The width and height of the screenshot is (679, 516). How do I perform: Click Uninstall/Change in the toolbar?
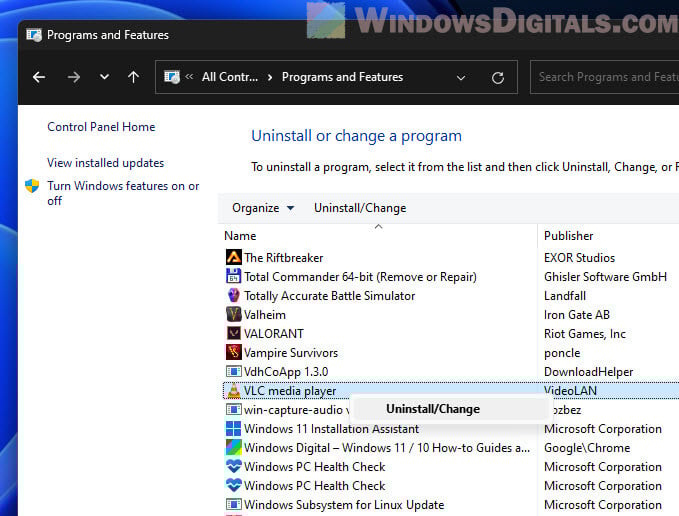point(360,208)
